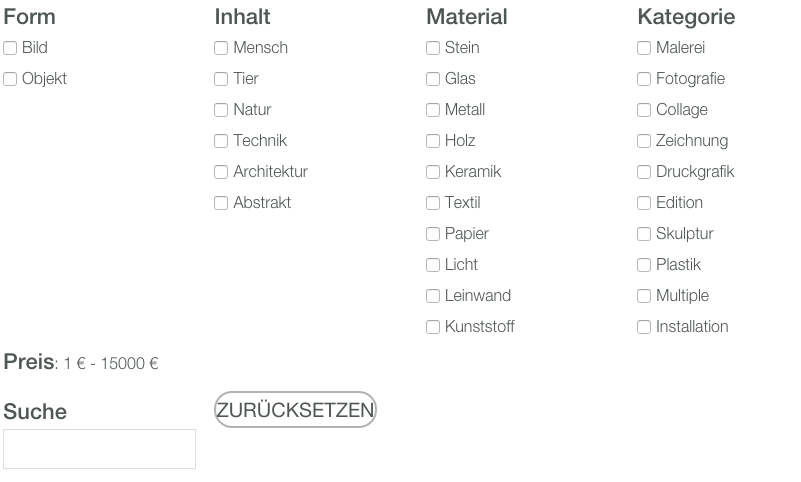The height and width of the screenshot is (482, 801).
Task: Enable the Objekt form filter
Action: coord(10,79)
